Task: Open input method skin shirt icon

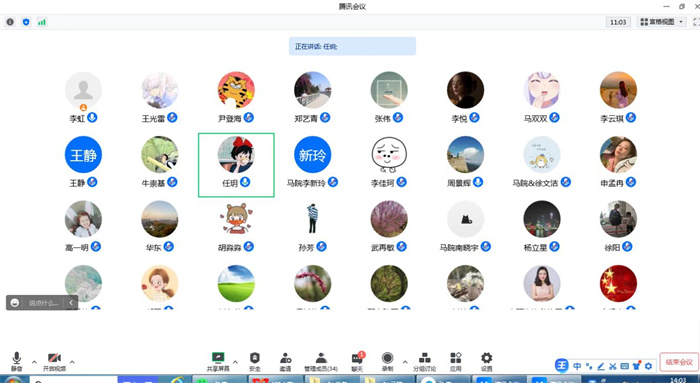Action: (x=636, y=366)
